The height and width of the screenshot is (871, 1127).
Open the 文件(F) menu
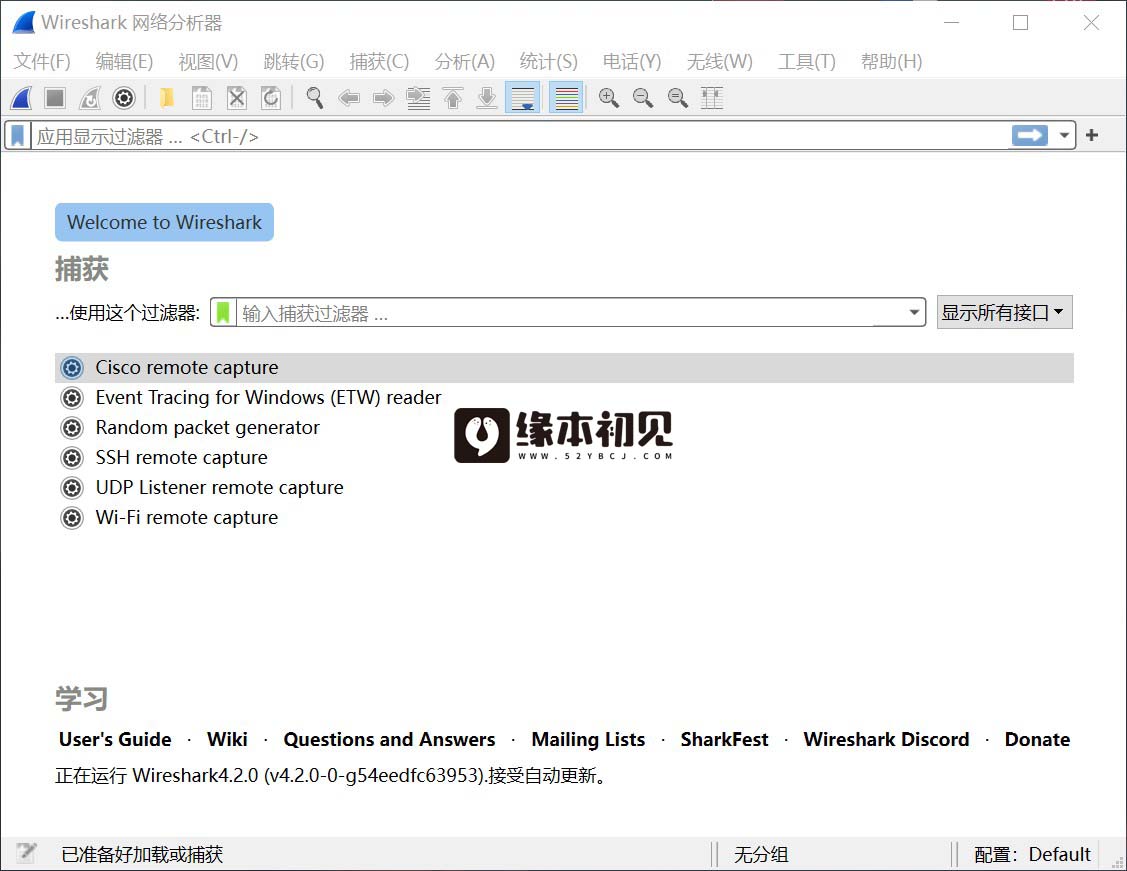pyautogui.click(x=42, y=62)
